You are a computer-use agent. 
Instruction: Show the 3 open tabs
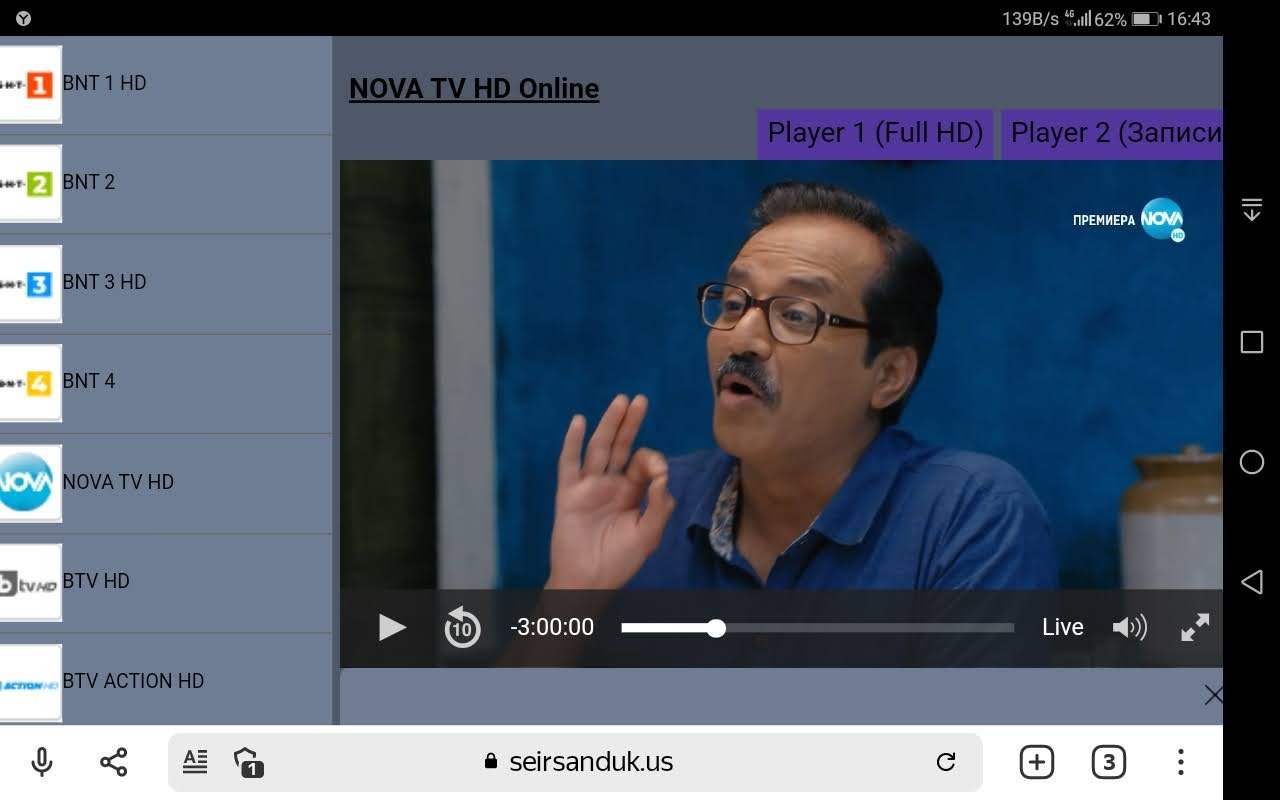point(1108,762)
